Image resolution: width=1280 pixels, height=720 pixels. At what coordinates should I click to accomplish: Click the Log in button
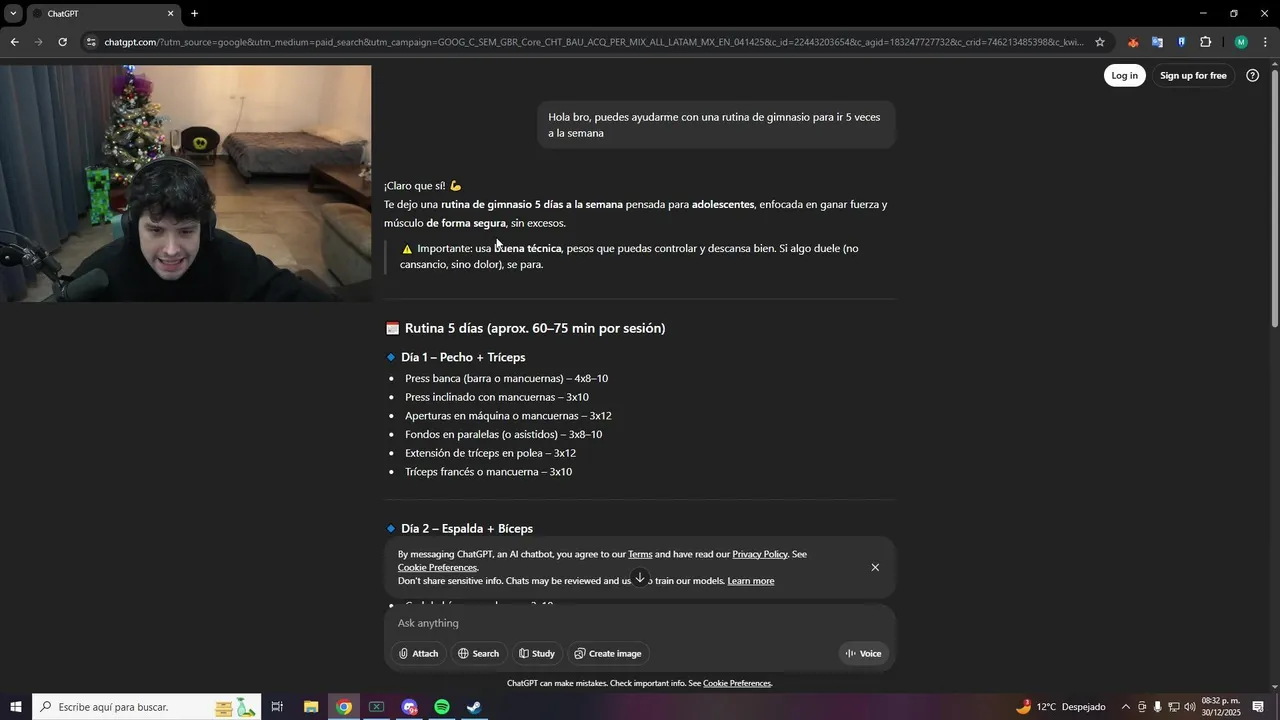[1124, 76]
